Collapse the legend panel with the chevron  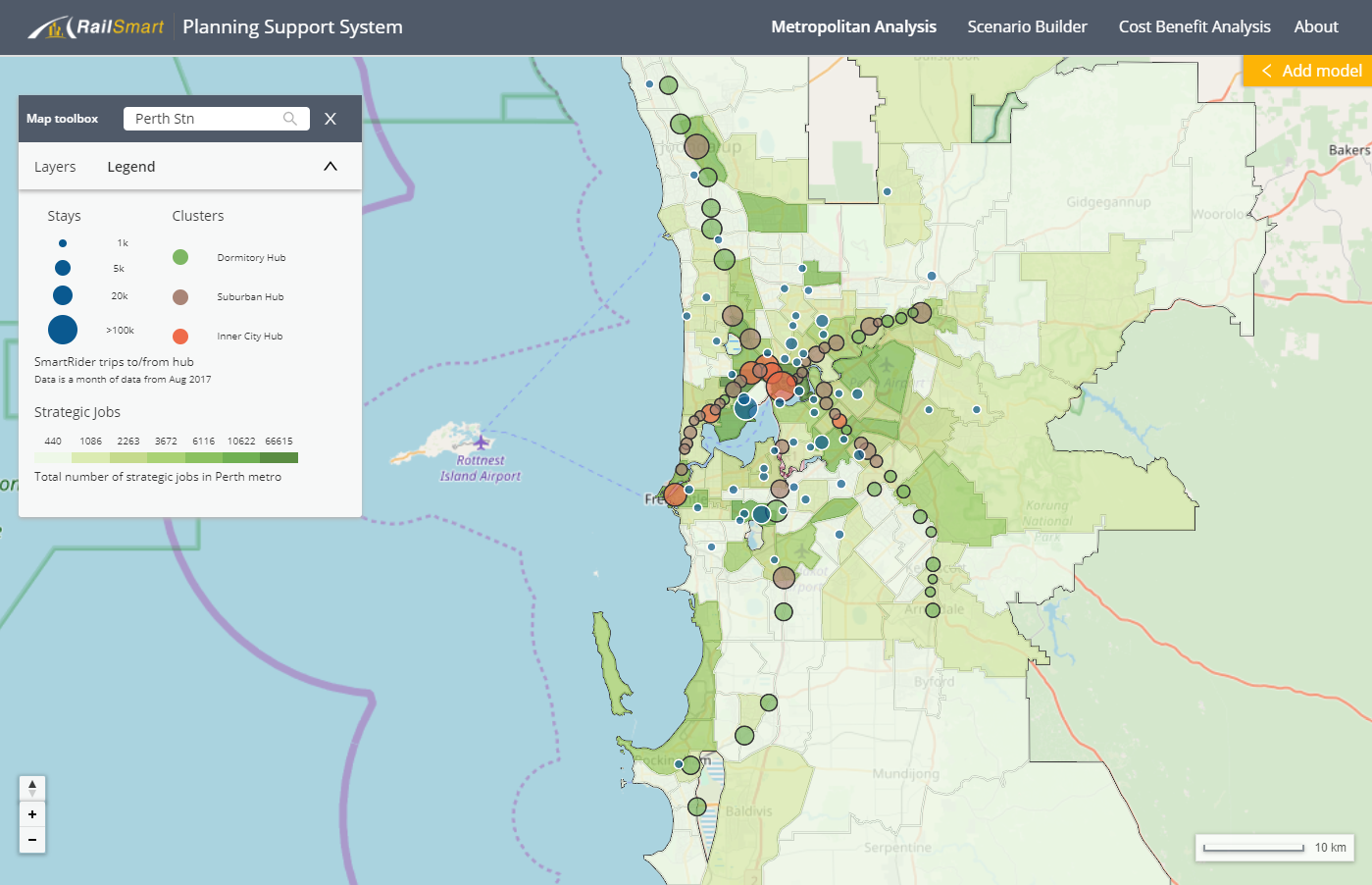[330, 167]
